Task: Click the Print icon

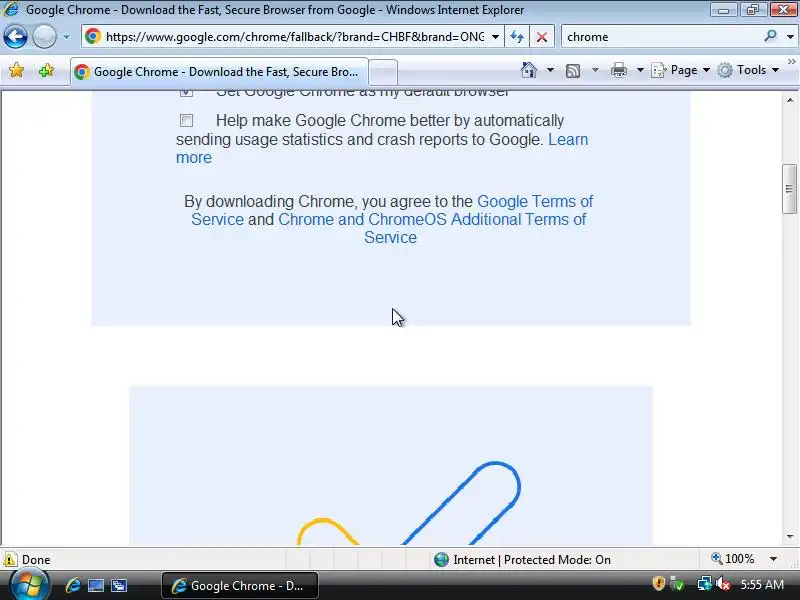Action: pyautogui.click(x=618, y=70)
